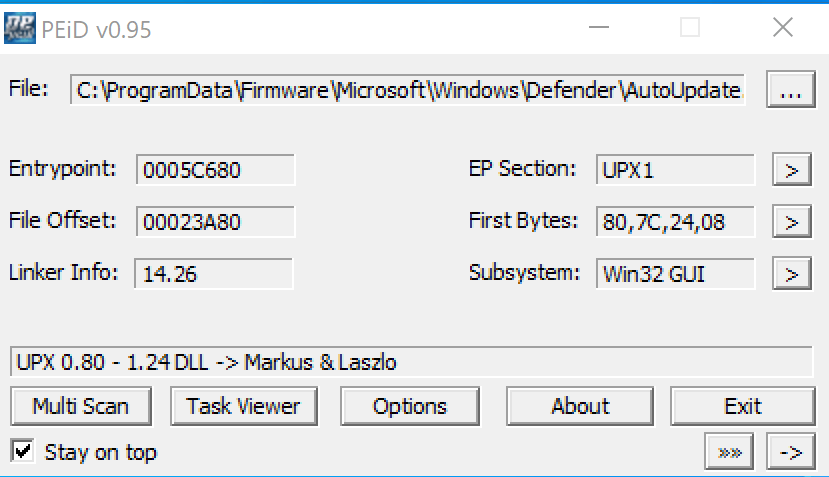This screenshot has width=829, height=477.
Task: Click the double-chevron button at bottom right
Action: 730,452
